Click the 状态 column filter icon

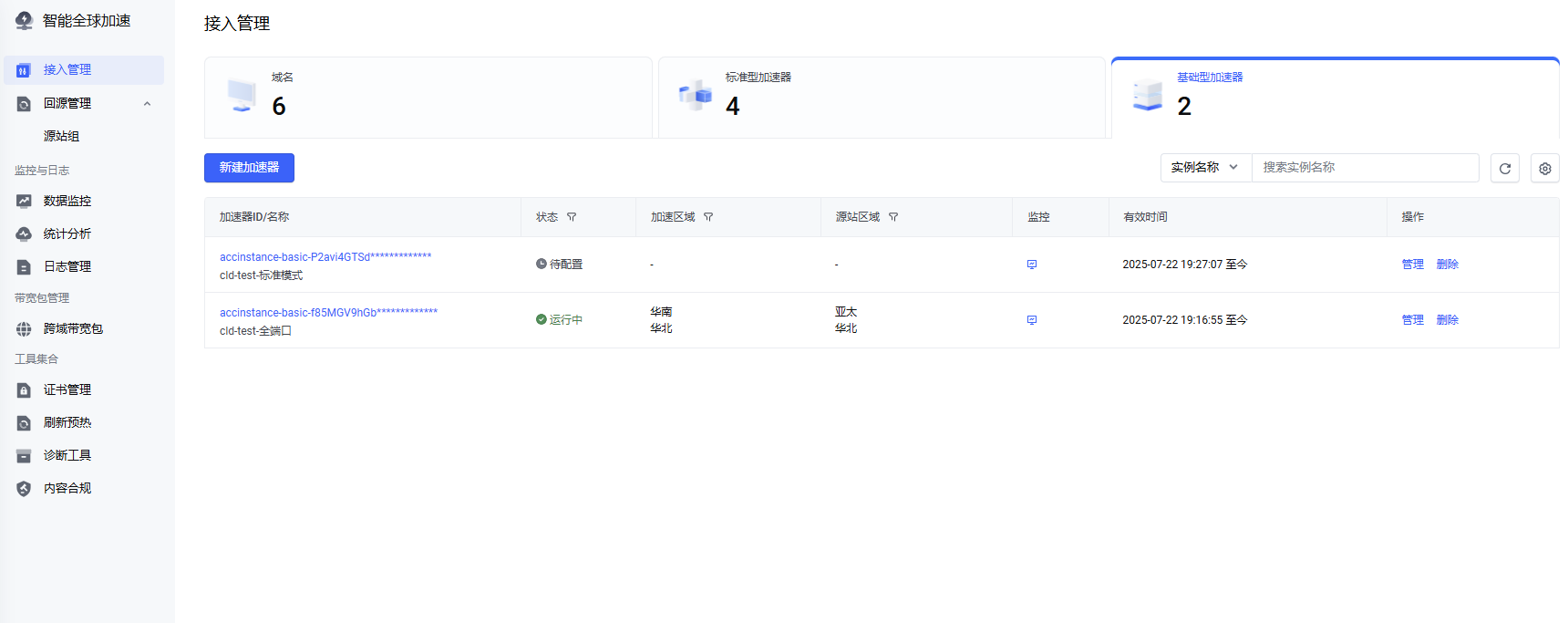coord(572,217)
